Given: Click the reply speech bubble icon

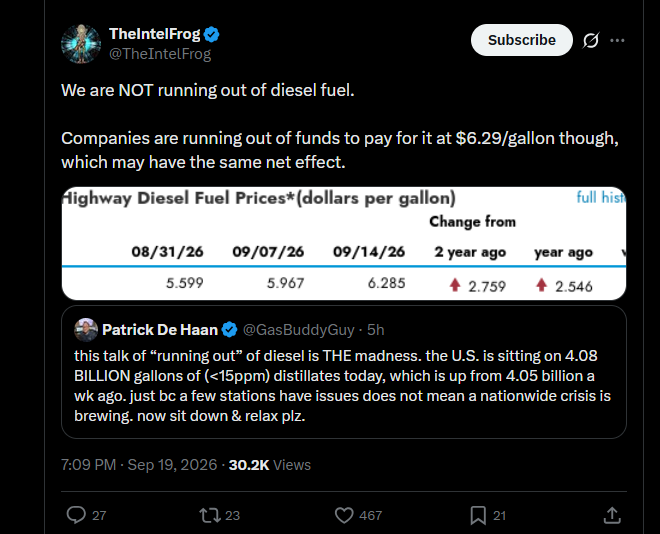Looking at the screenshot, I should pos(76,515).
